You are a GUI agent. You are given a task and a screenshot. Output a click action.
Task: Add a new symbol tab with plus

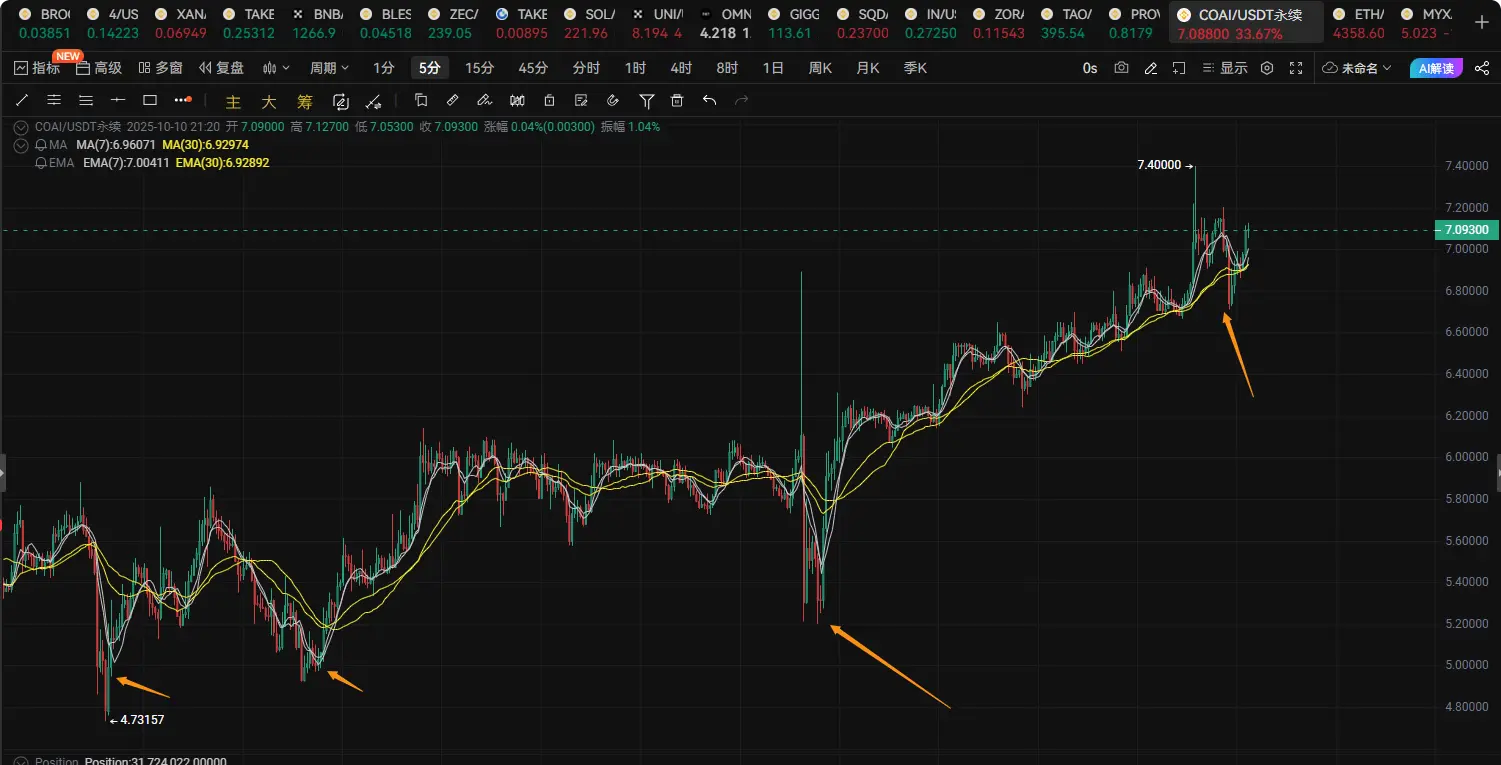[1481, 22]
